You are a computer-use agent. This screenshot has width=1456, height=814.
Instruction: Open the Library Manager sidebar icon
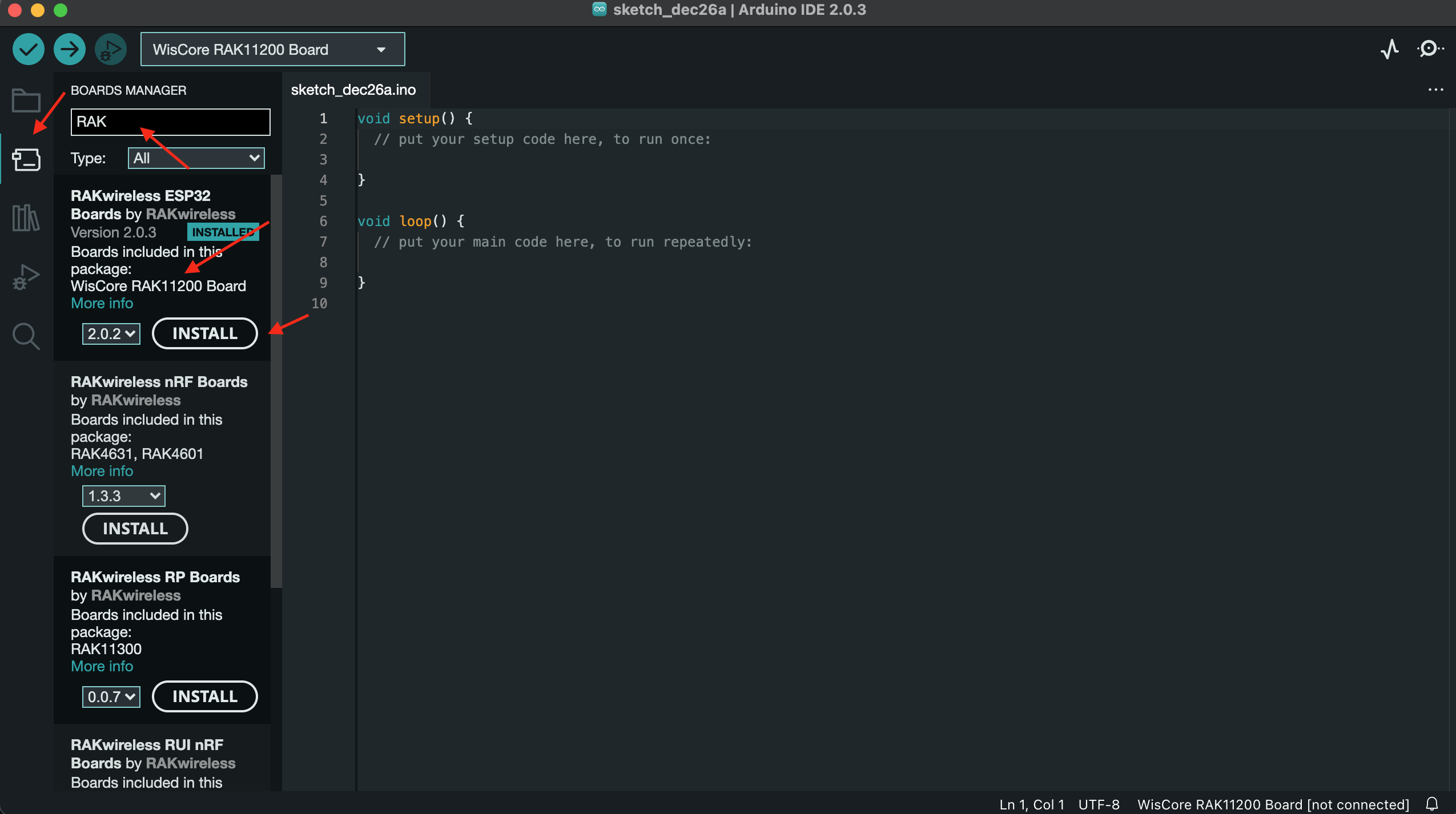click(x=26, y=218)
